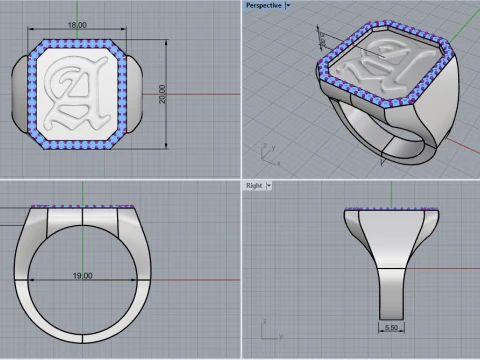
Task: Click the z-y axes icon in Right viewport
Action: pos(272,329)
